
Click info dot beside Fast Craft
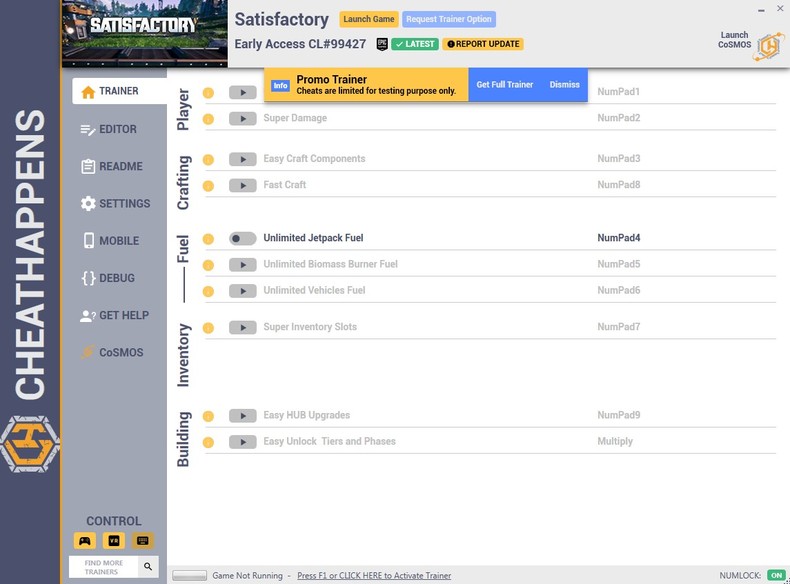[x=208, y=186]
